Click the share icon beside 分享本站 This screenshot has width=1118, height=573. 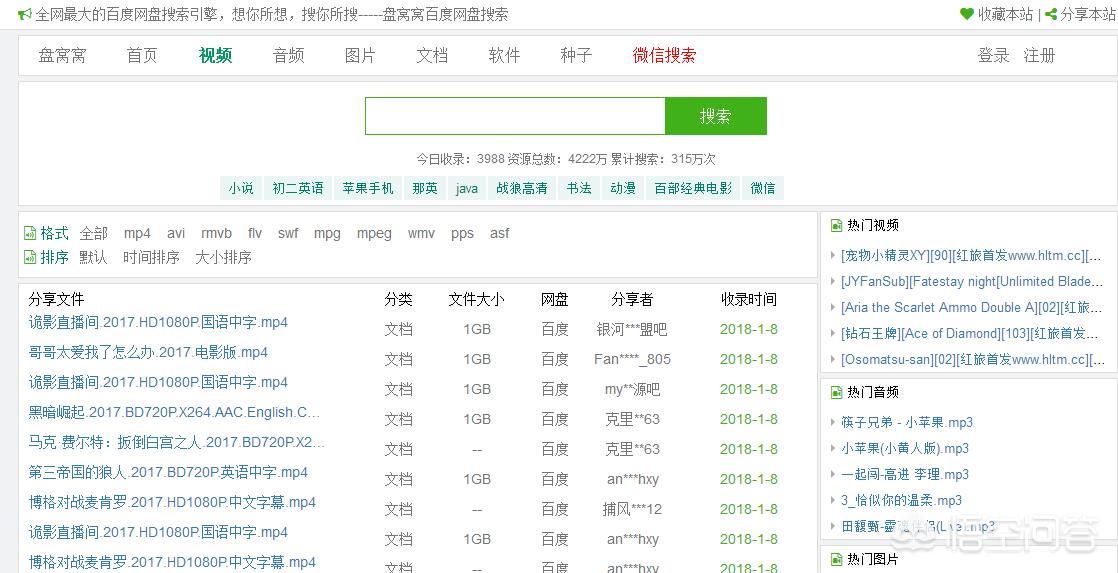[1051, 14]
